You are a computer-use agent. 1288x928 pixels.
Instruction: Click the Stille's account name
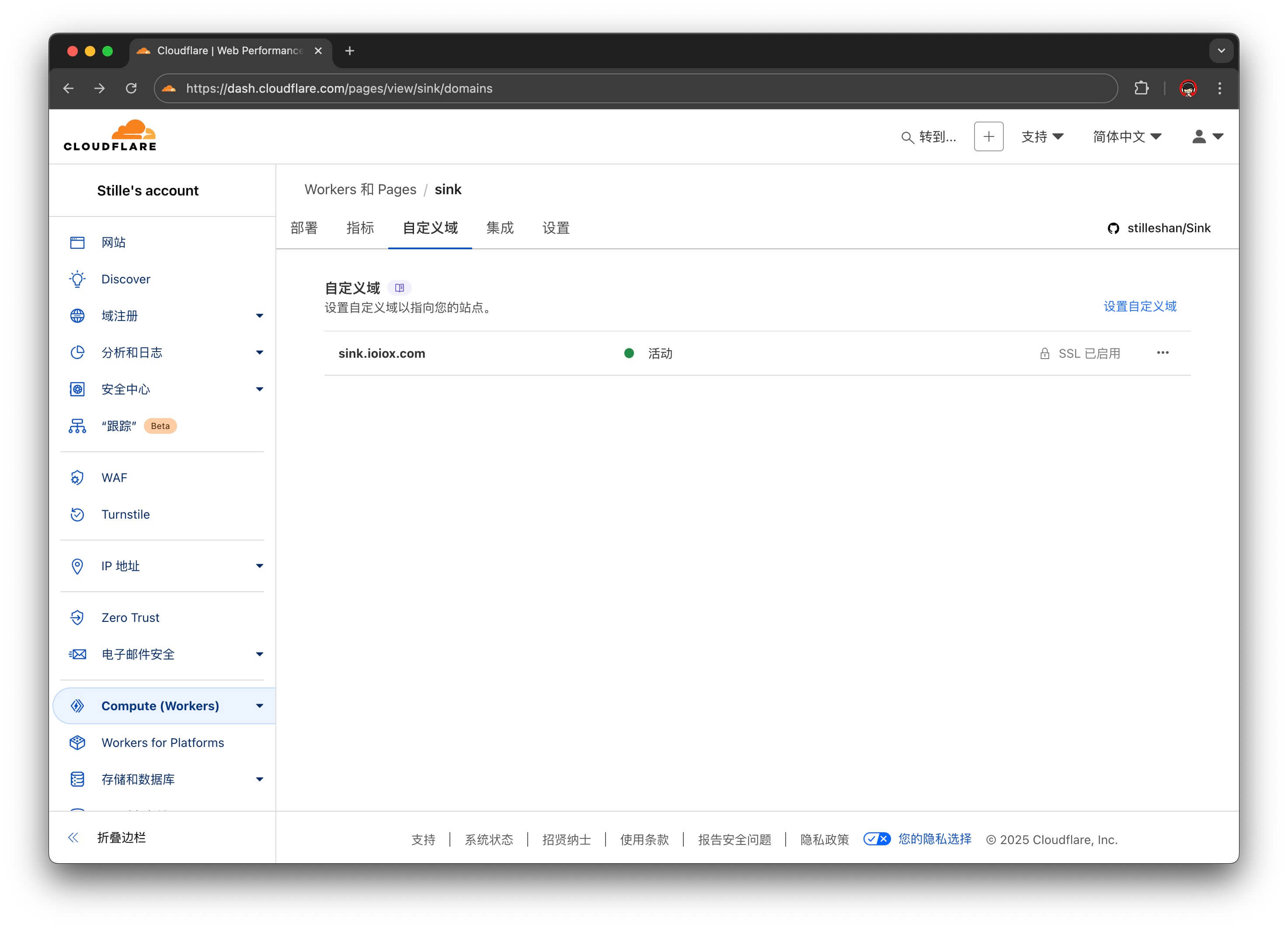pos(148,190)
